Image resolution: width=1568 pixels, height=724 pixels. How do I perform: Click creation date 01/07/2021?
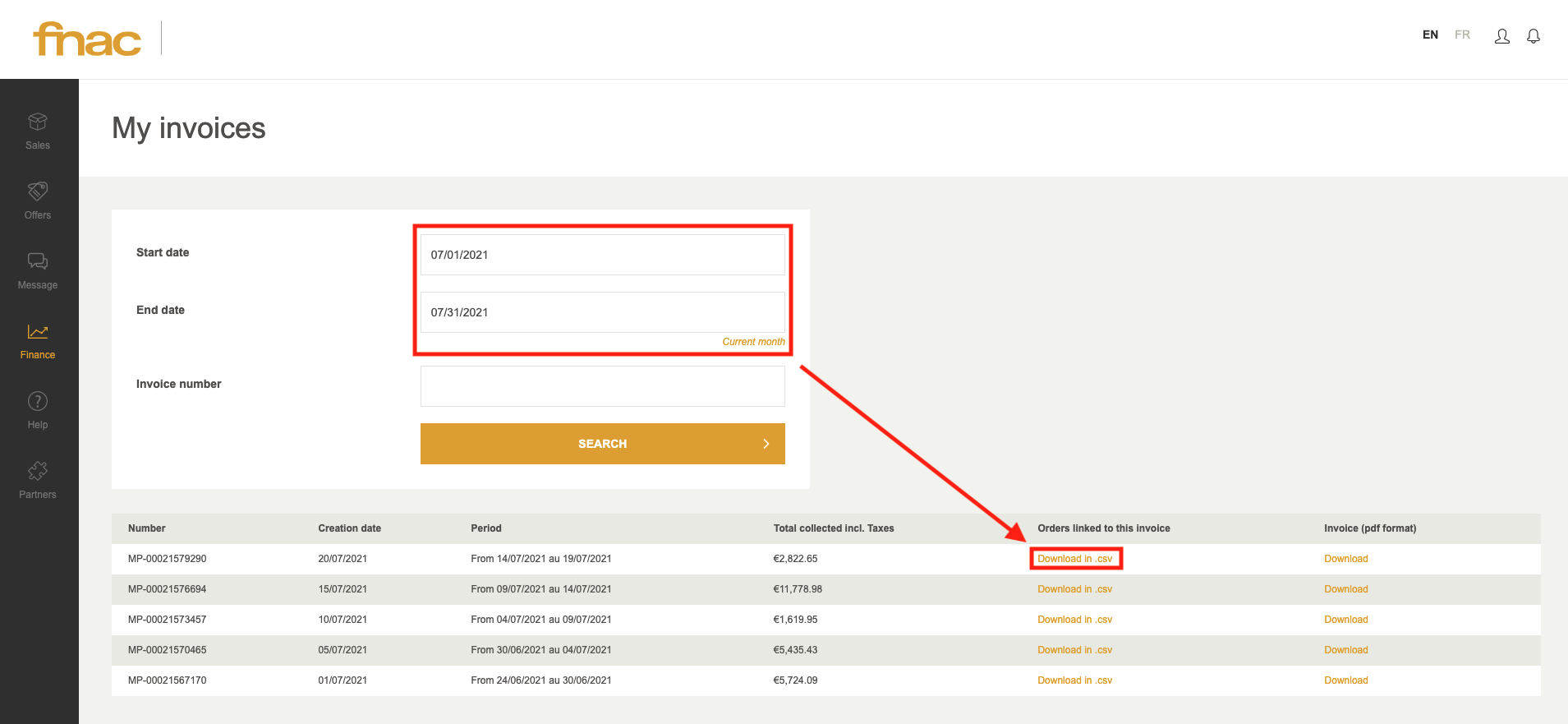(x=343, y=680)
